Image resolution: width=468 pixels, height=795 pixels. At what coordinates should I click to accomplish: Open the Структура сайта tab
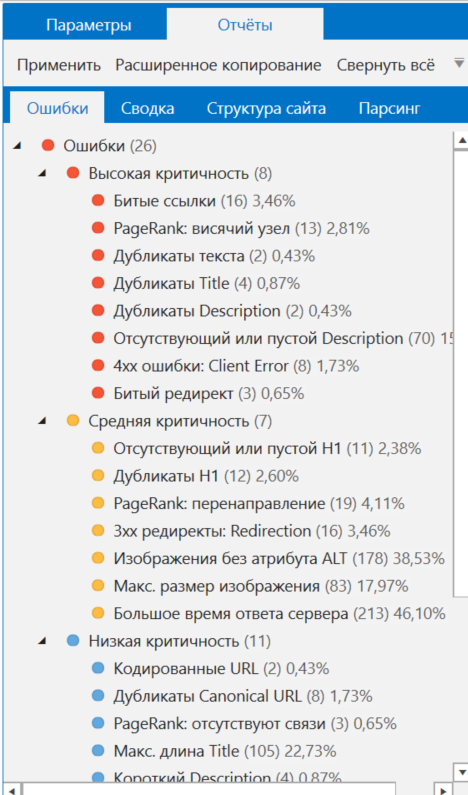point(266,108)
